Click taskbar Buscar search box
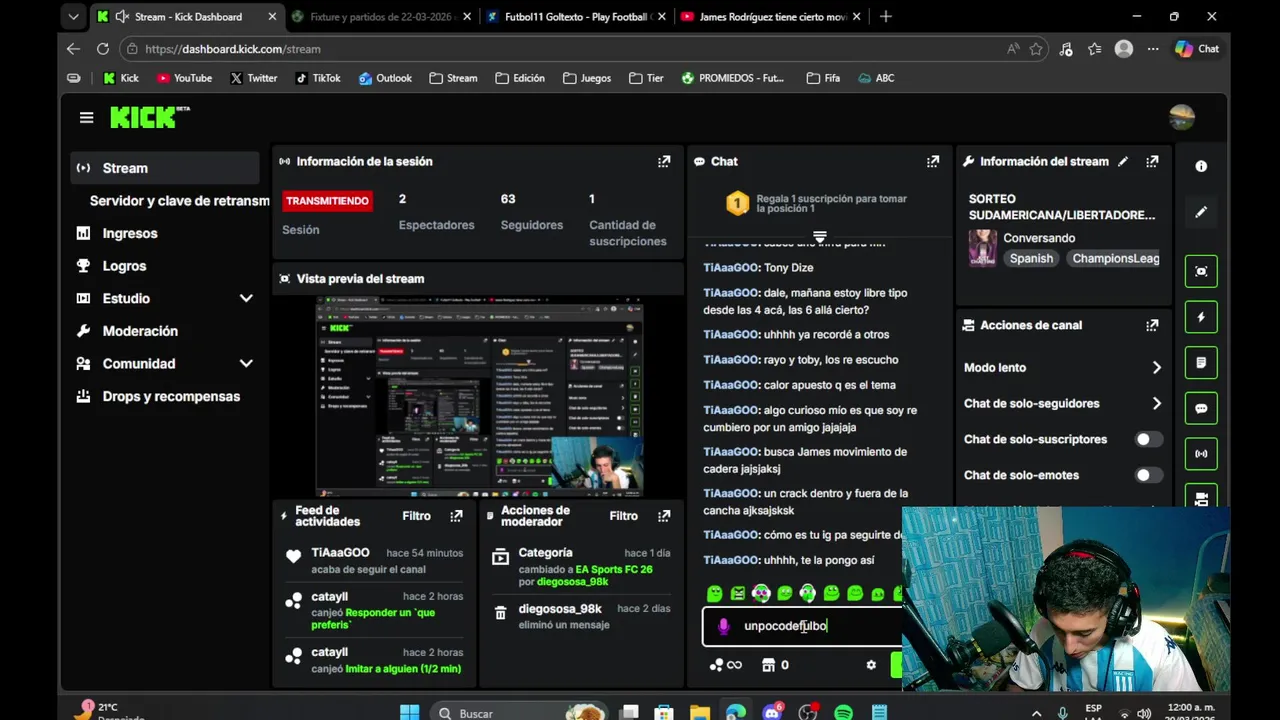 coord(519,713)
